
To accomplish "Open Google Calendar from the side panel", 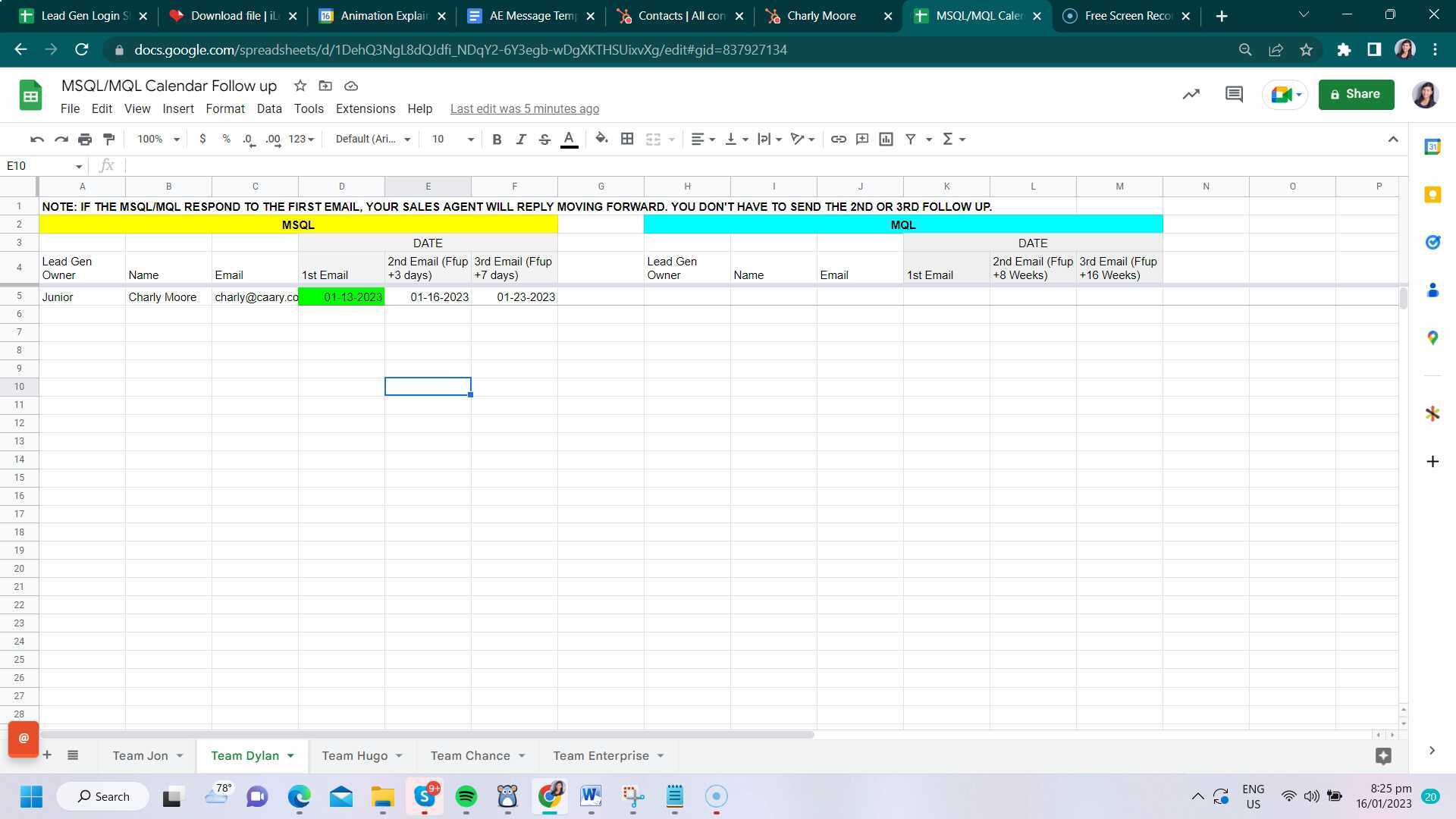I will click(x=1432, y=147).
